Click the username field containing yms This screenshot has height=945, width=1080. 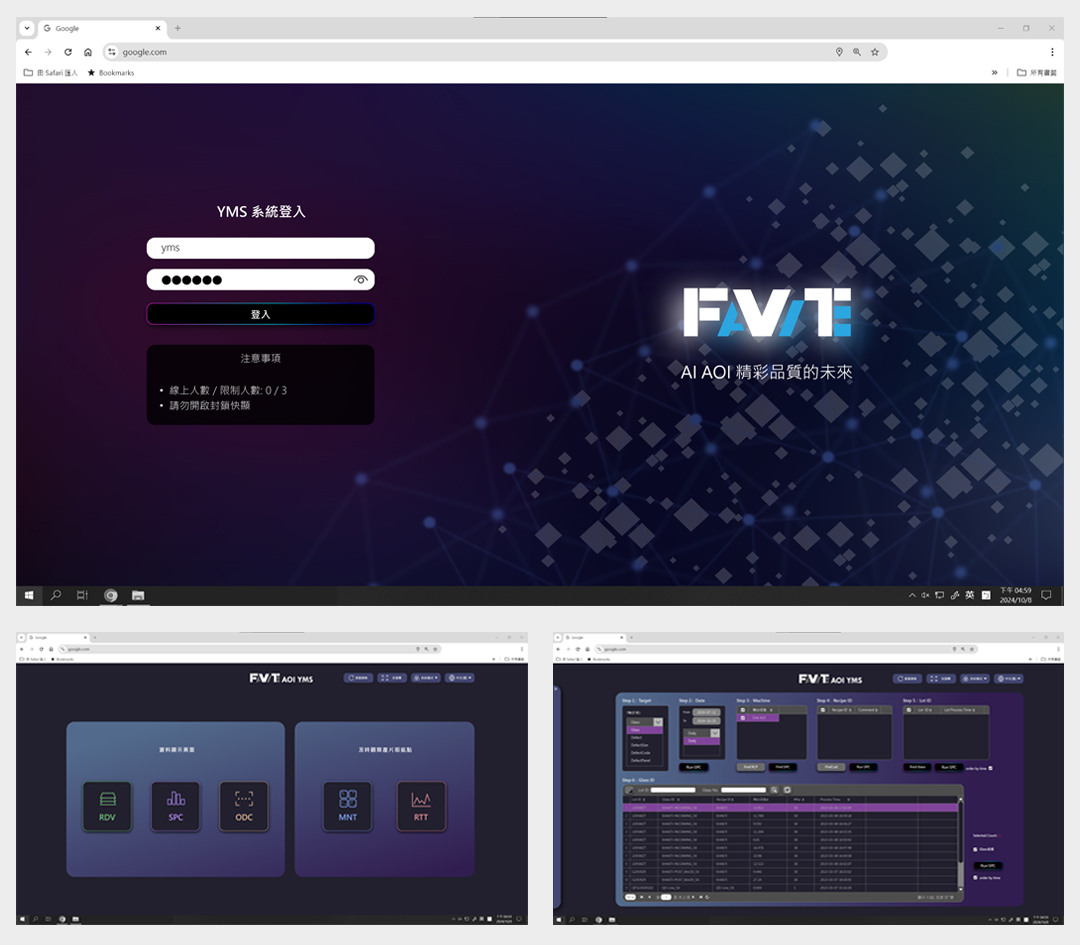click(x=260, y=248)
